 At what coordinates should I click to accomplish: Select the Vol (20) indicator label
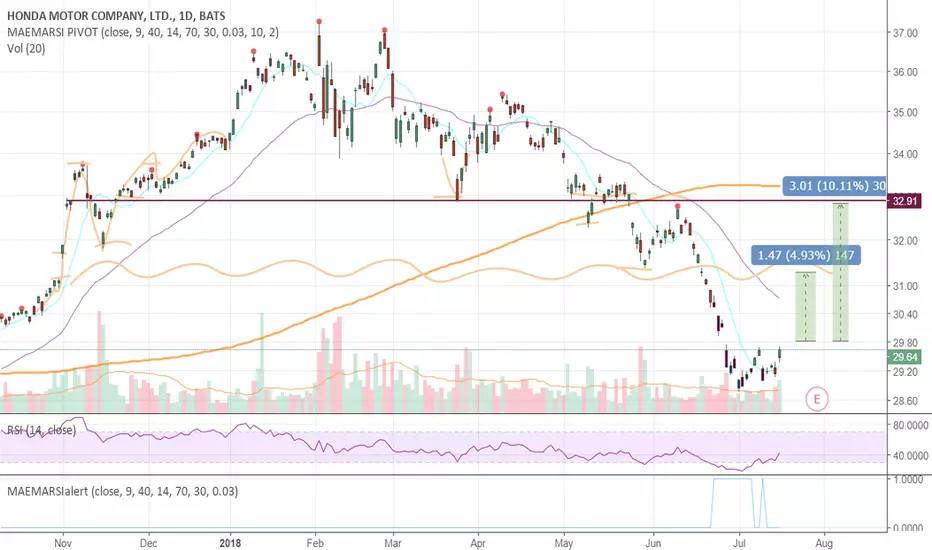[26, 48]
